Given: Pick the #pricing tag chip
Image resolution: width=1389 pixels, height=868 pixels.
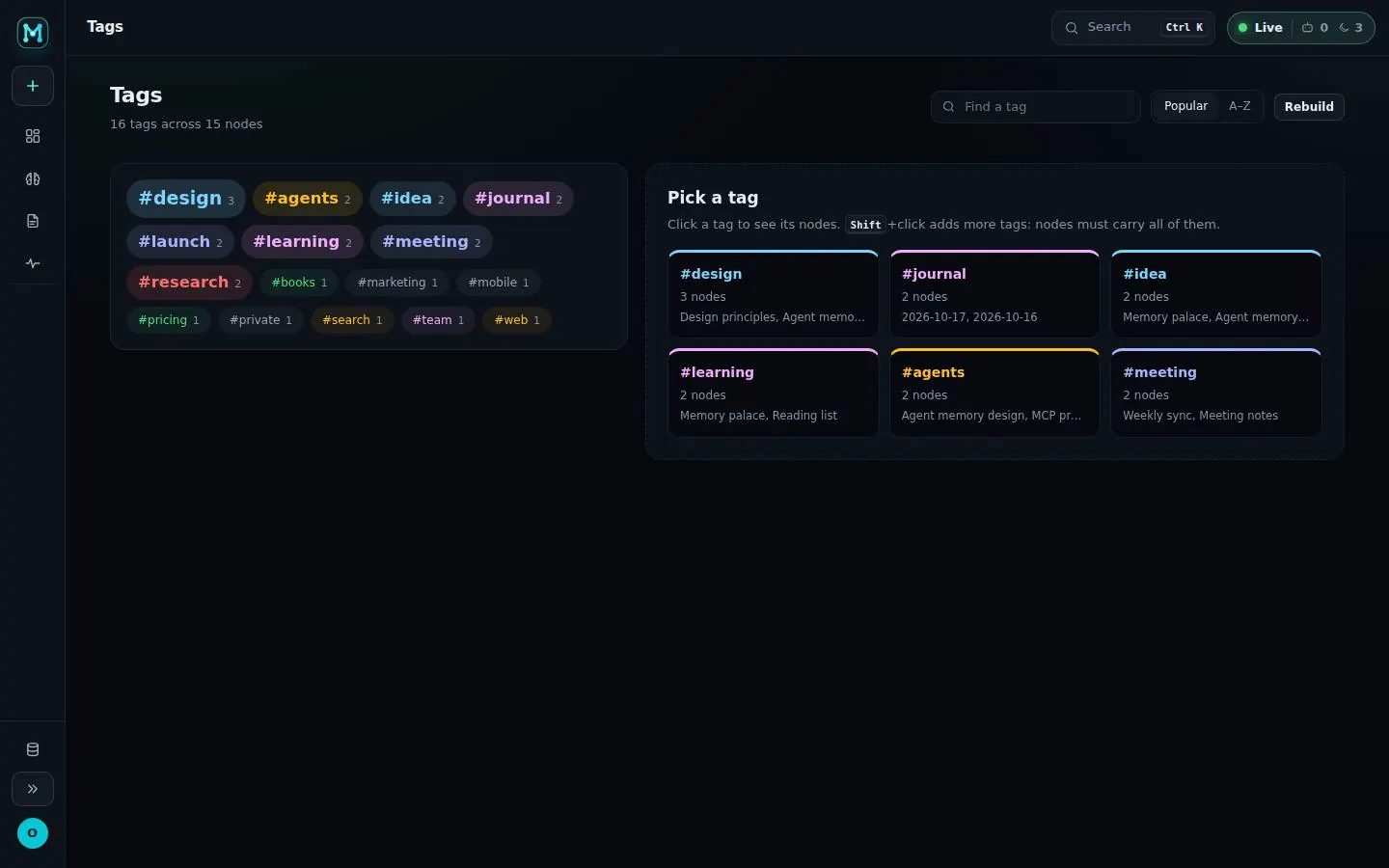Looking at the screenshot, I should 169,320.
